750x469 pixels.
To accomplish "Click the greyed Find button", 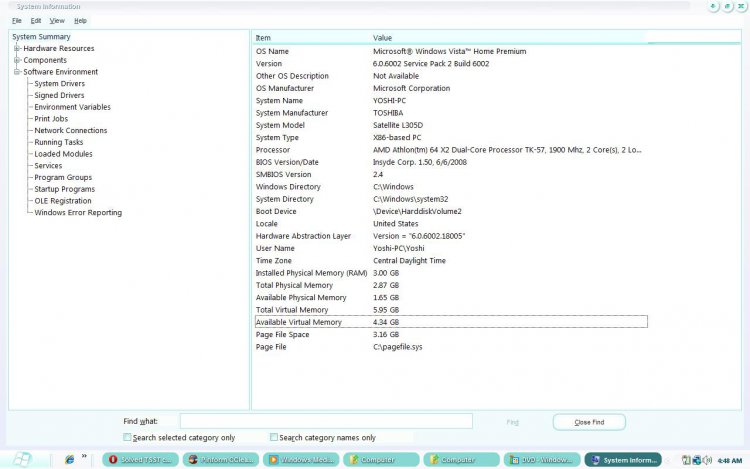I will pos(512,422).
